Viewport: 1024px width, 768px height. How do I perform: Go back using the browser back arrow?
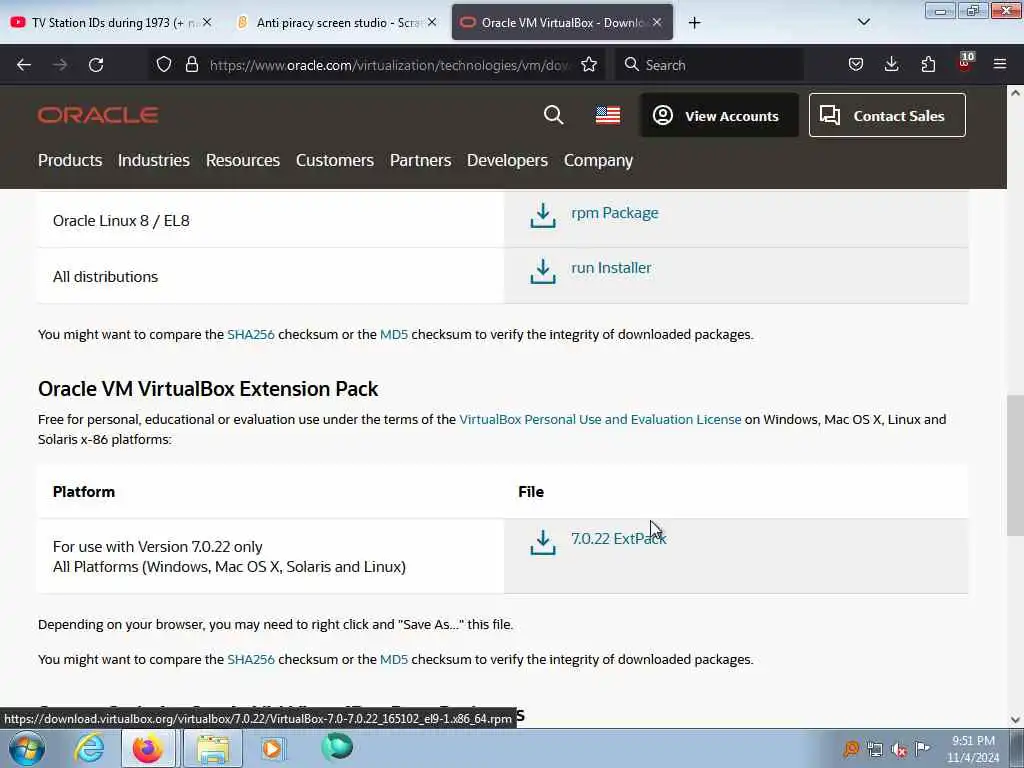[x=24, y=65]
